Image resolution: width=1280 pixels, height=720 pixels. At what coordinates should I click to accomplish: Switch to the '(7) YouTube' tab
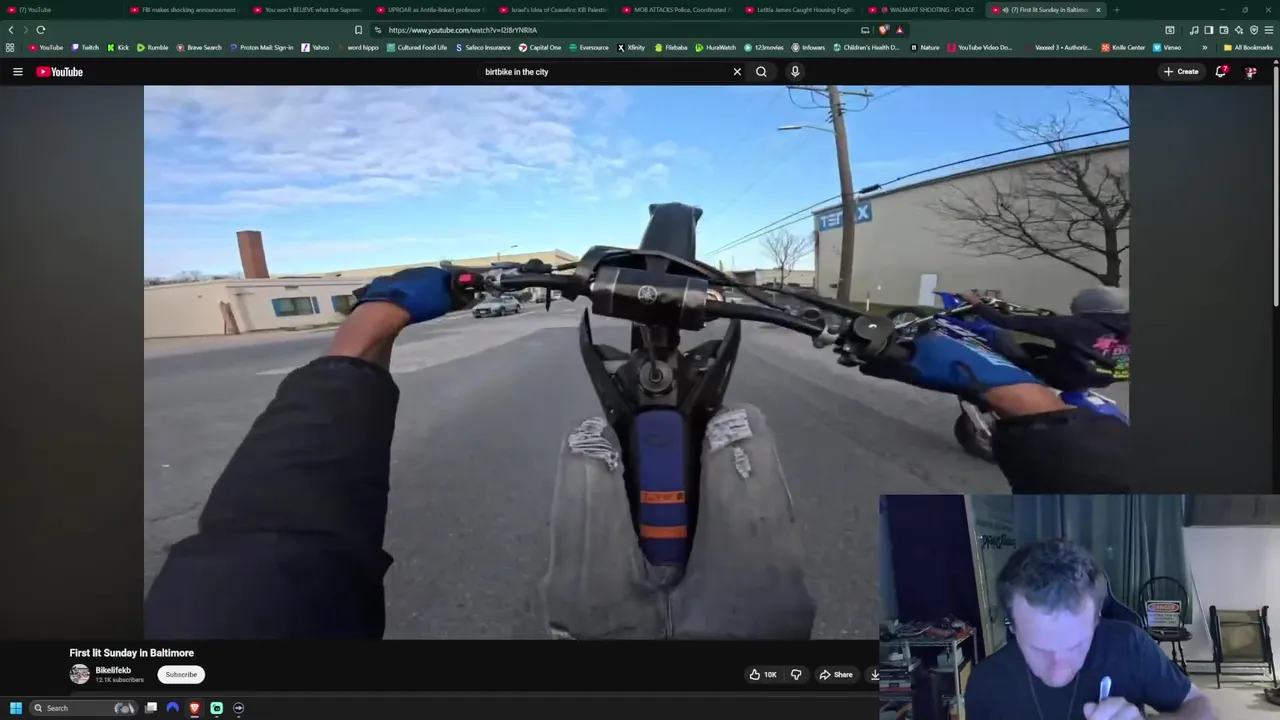(x=60, y=10)
